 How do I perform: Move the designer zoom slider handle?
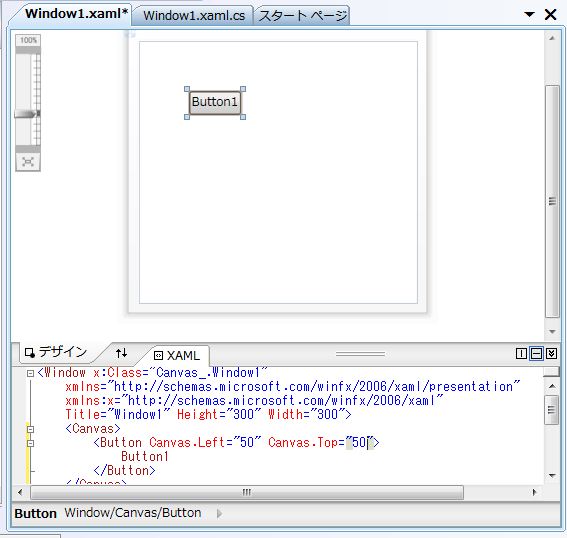point(26,114)
